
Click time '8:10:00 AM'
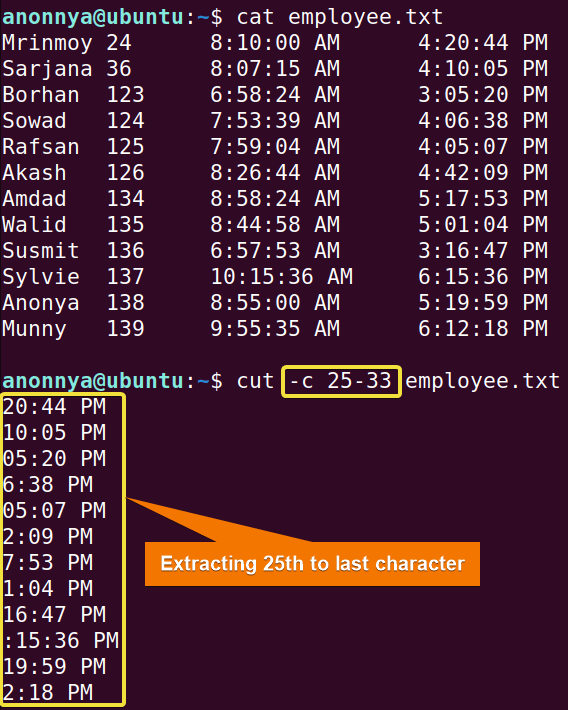tap(275, 43)
